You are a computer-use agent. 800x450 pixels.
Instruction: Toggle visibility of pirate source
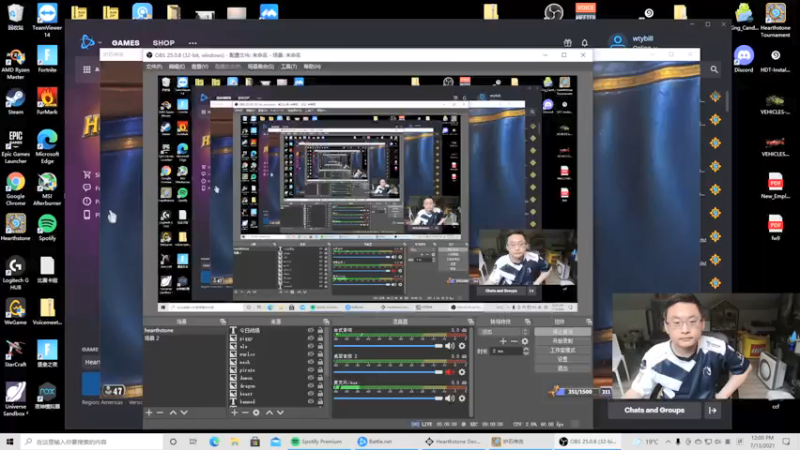point(311,370)
